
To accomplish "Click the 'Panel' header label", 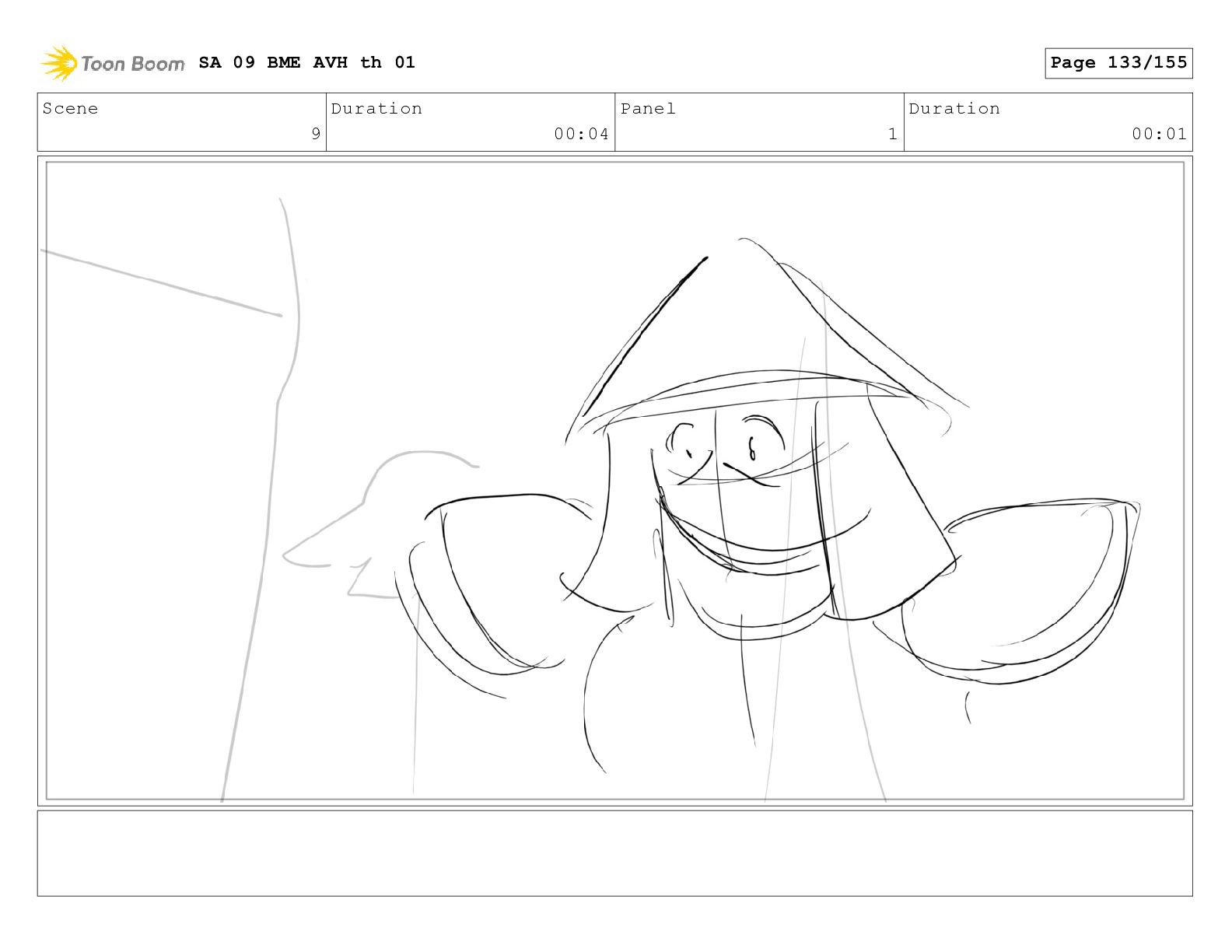I will coord(648,109).
